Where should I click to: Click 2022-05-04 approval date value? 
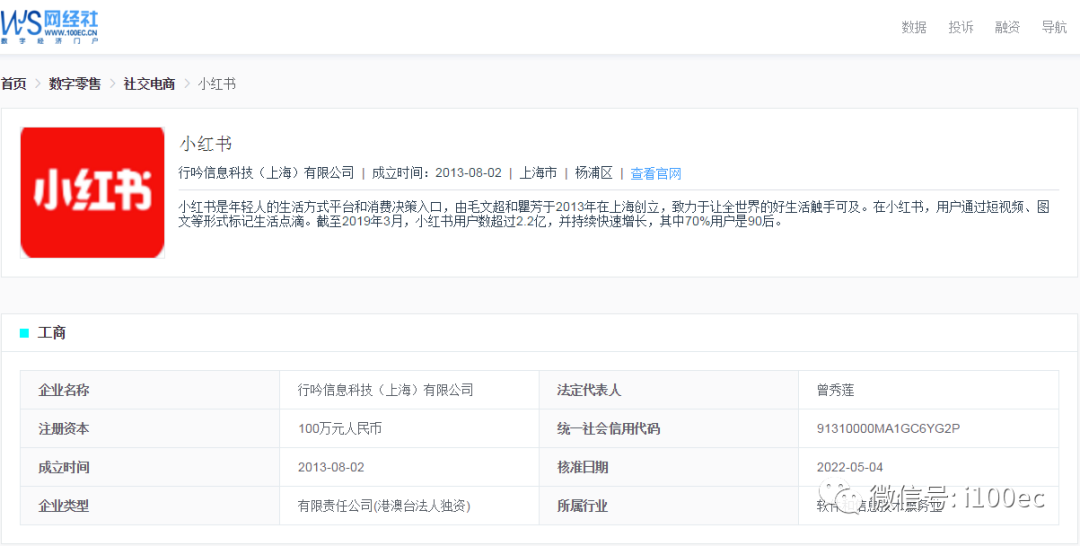pyautogui.click(x=850, y=468)
